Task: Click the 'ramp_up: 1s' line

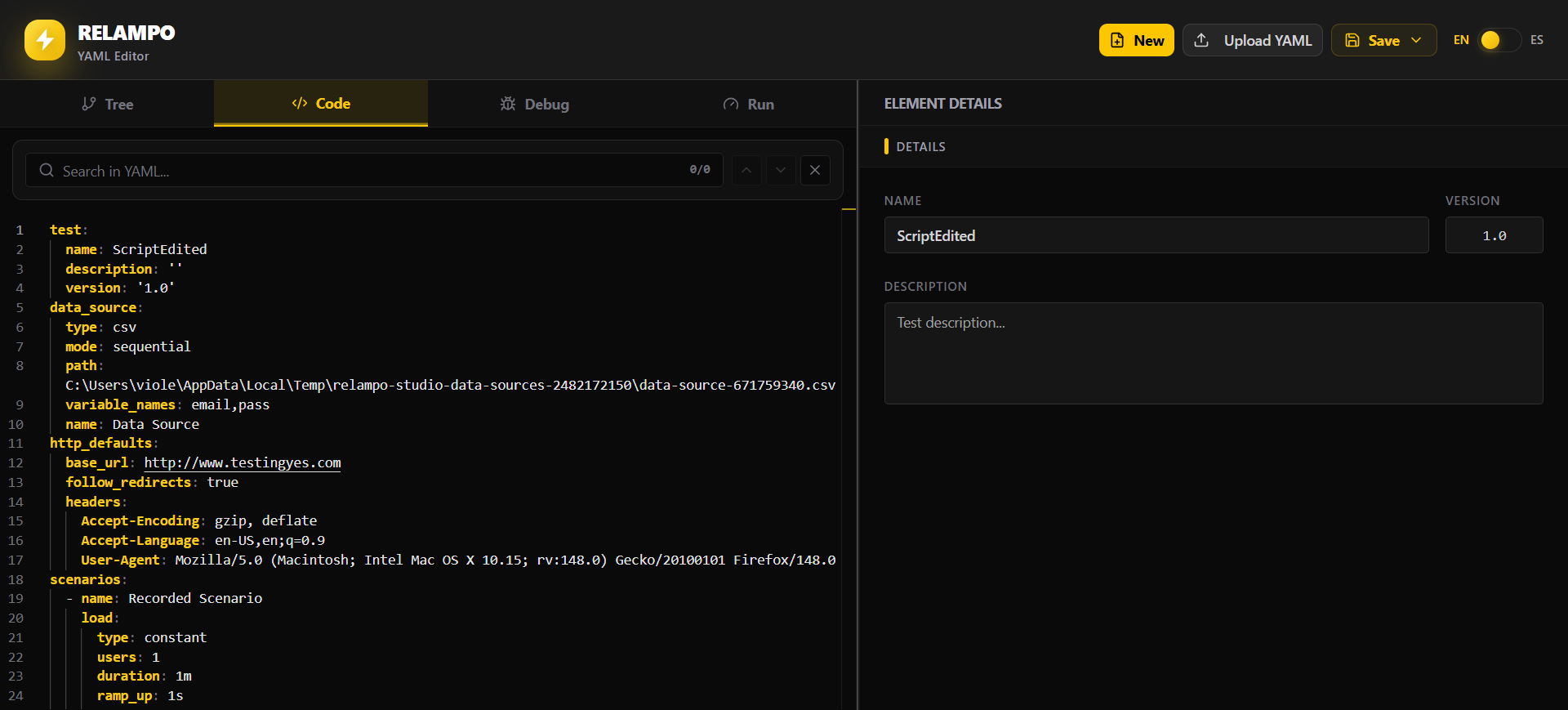Action: coord(140,695)
